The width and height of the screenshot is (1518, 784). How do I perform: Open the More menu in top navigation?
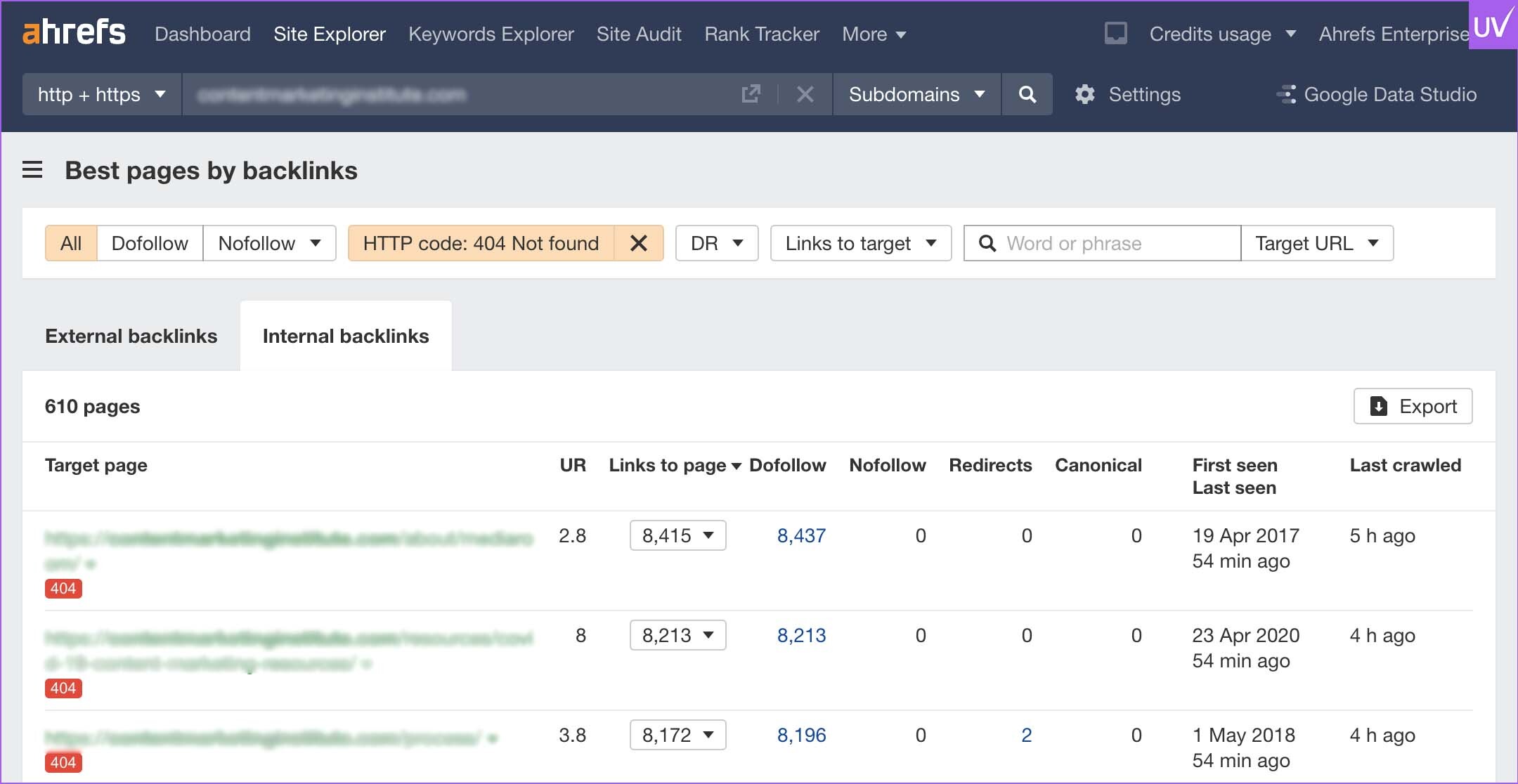874,34
